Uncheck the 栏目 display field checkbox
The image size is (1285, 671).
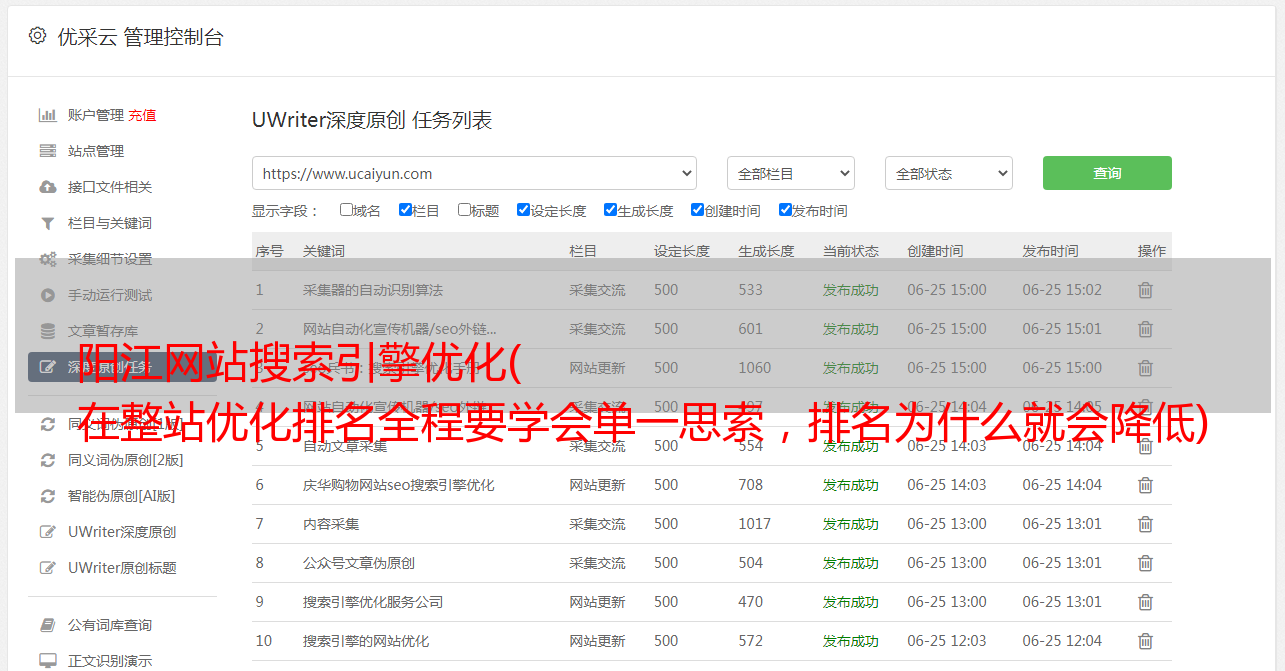[x=405, y=210]
